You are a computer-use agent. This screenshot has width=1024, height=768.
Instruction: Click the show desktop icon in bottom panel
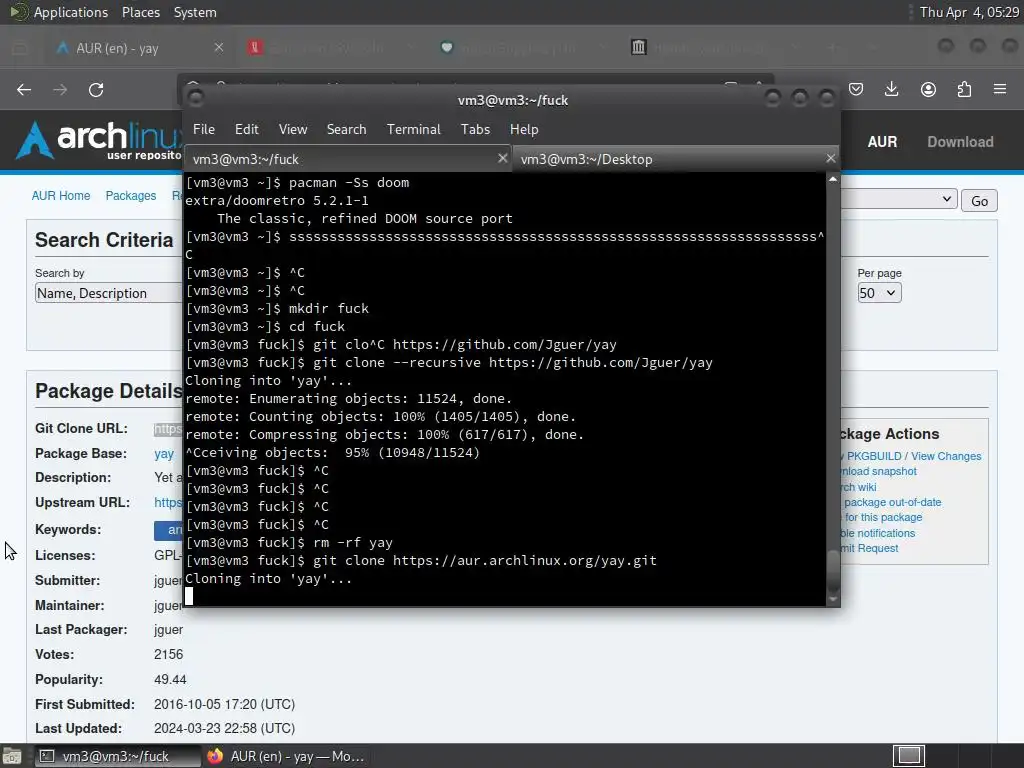[x=12, y=756]
